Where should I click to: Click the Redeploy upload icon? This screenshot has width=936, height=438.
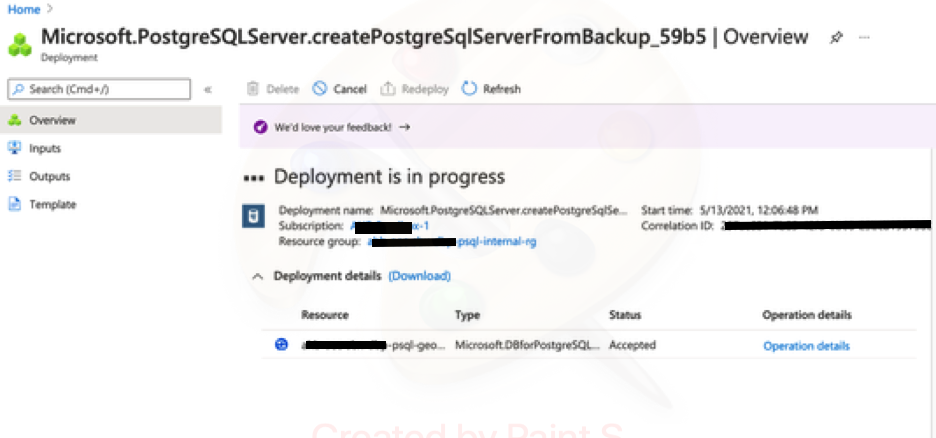[x=388, y=89]
